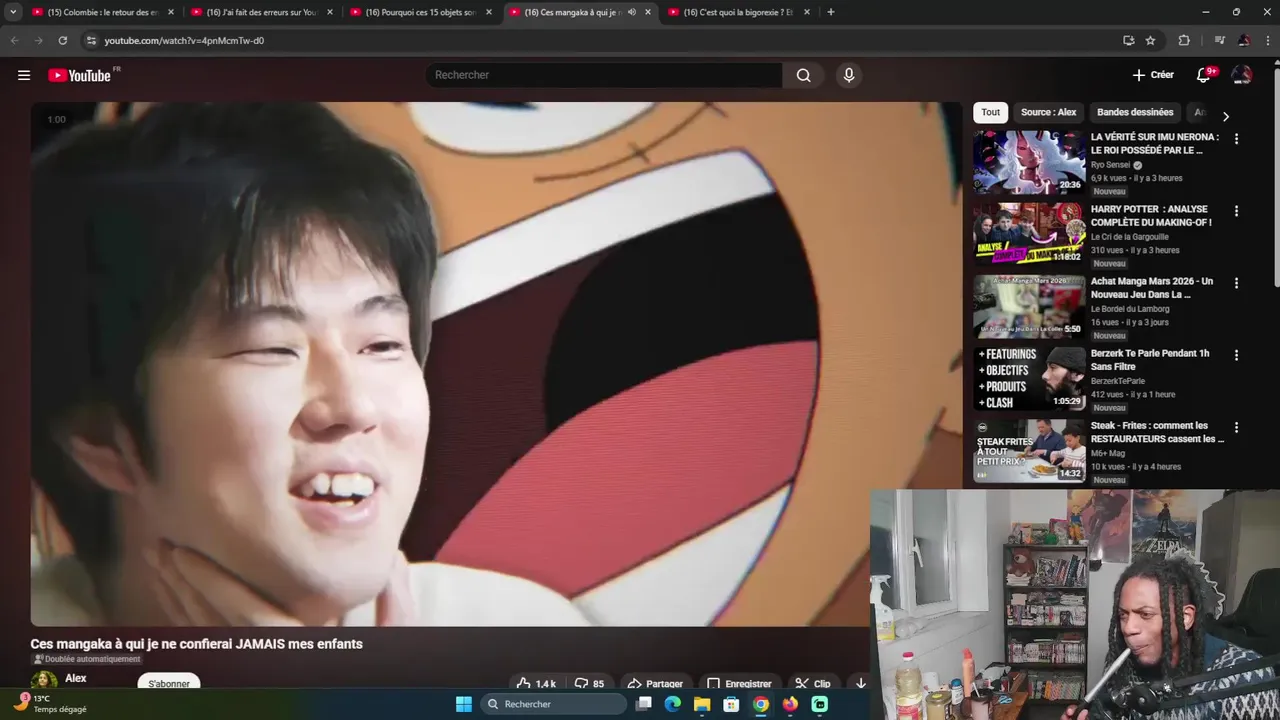This screenshot has width=1280, height=720.
Task: Open weather widget showing 13°C
Action: point(50,703)
